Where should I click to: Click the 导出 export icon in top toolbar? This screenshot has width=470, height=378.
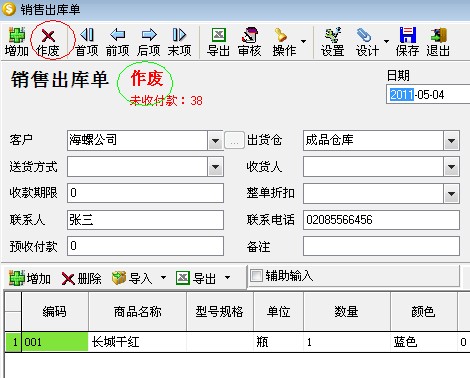coord(218,42)
